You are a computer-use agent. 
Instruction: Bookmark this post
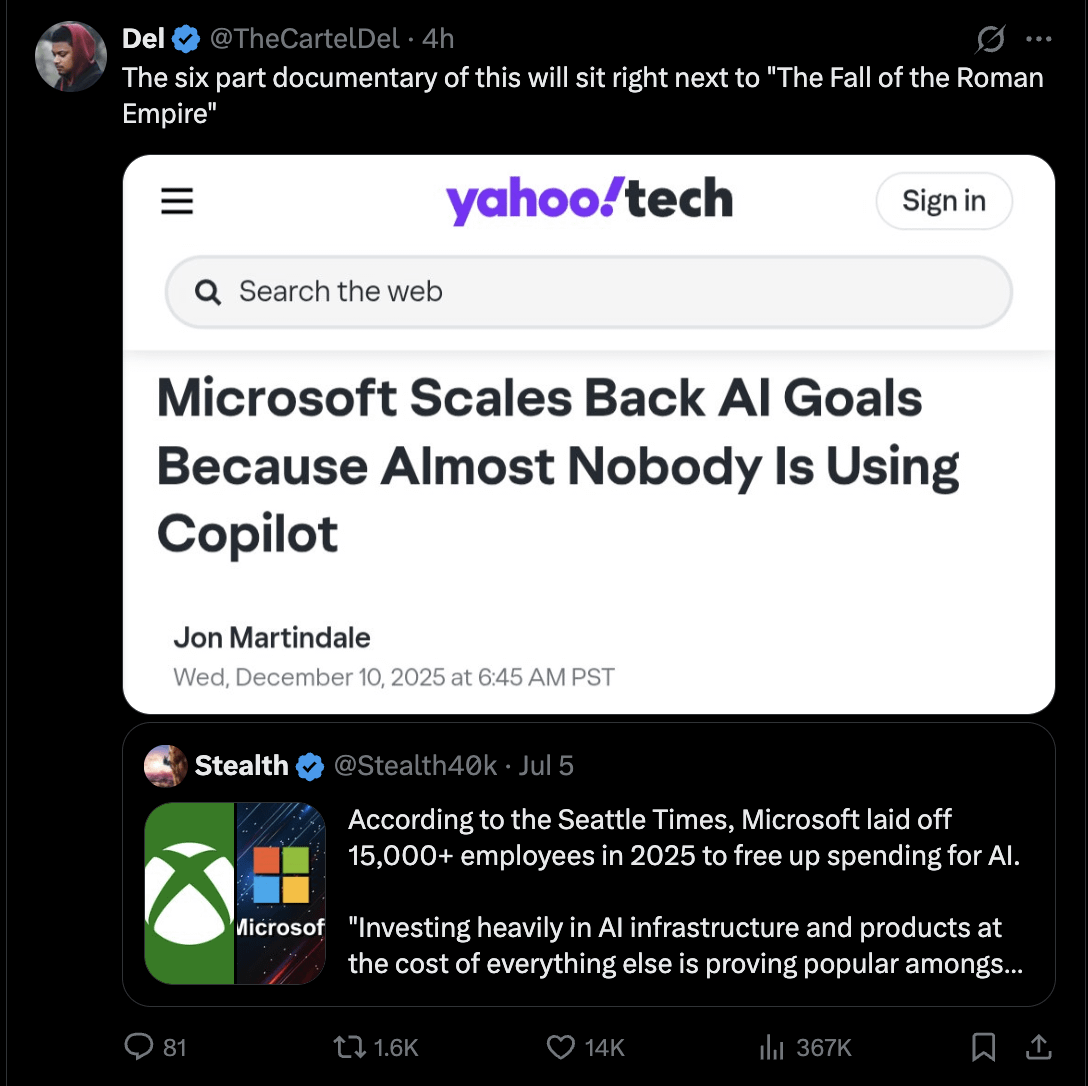[x=984, y=1047]
